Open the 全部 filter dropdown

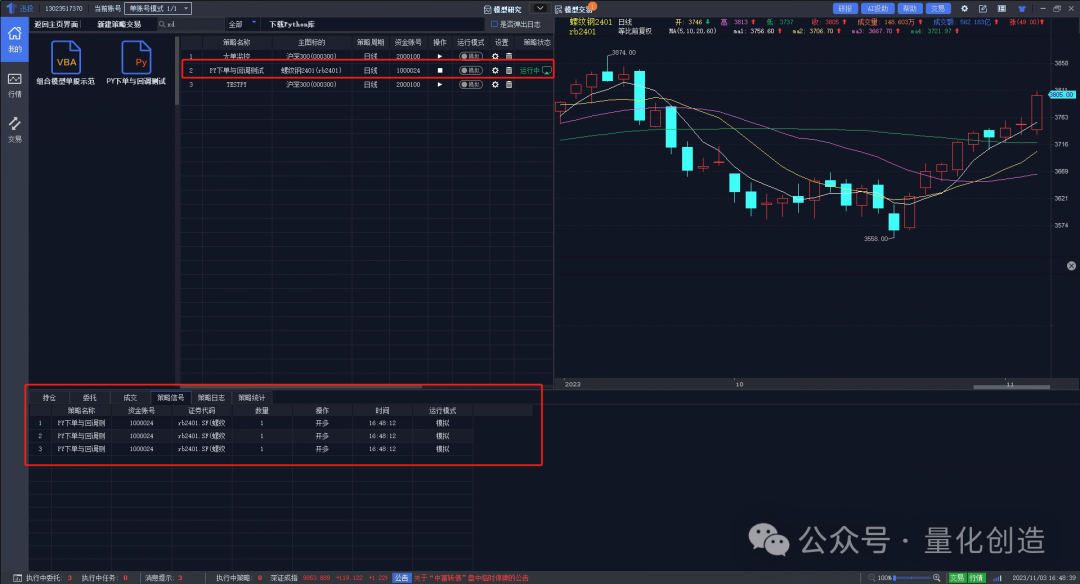tap(242, 24)
